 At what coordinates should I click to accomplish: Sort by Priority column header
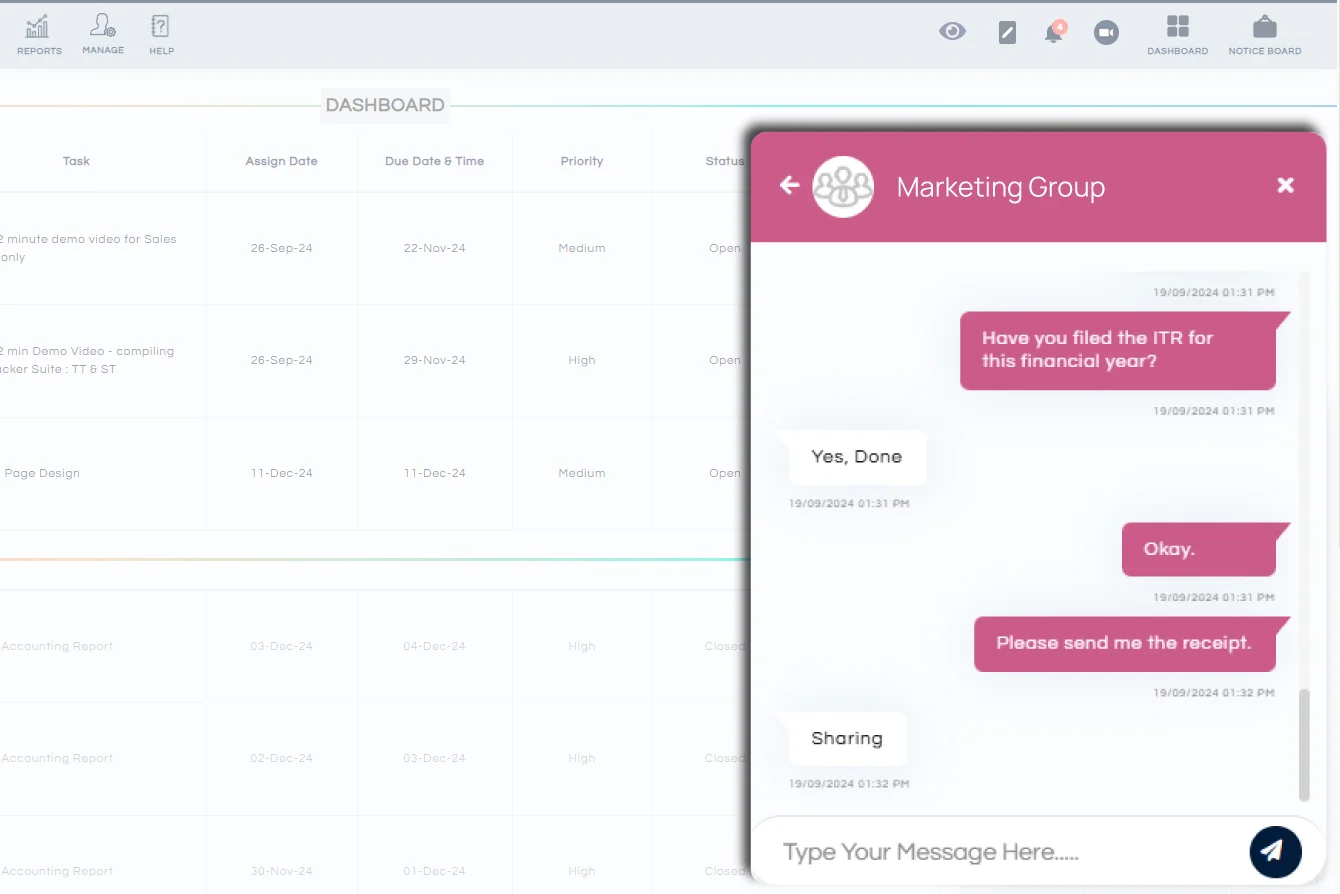click(x=581, y=161)
